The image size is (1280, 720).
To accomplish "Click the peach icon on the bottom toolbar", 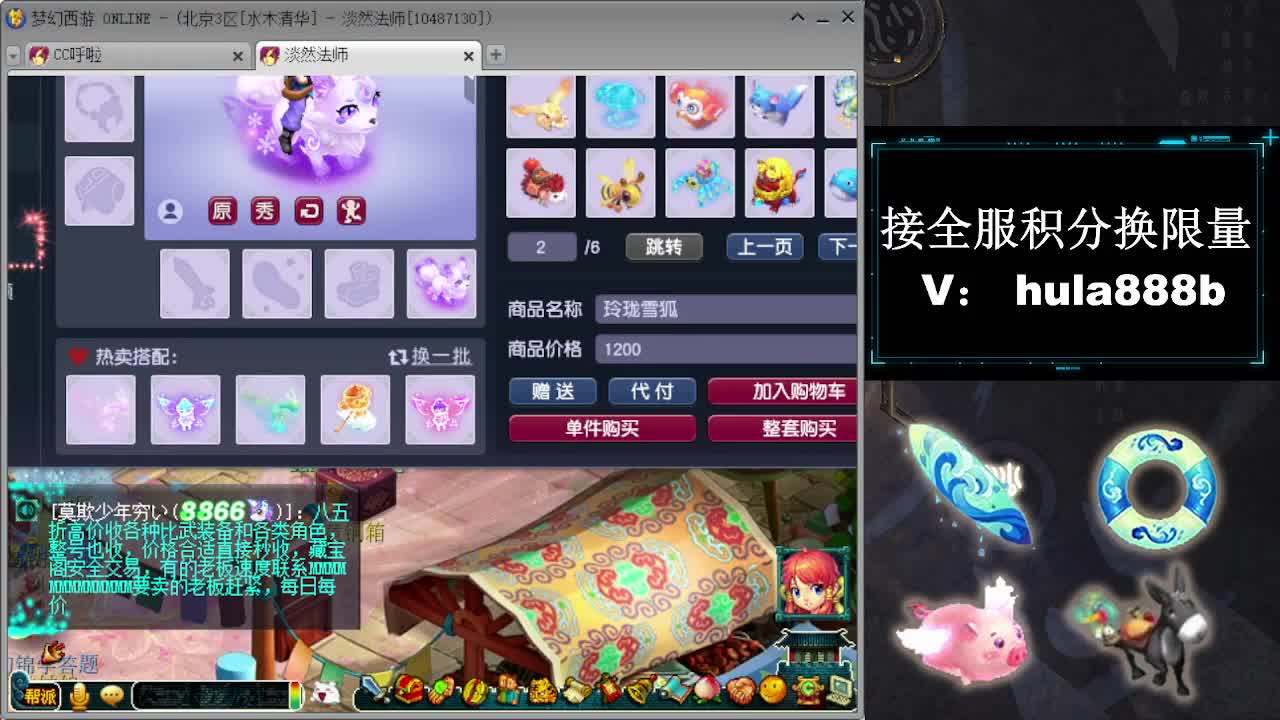I will pyautogui.click(x=706, y=693).
